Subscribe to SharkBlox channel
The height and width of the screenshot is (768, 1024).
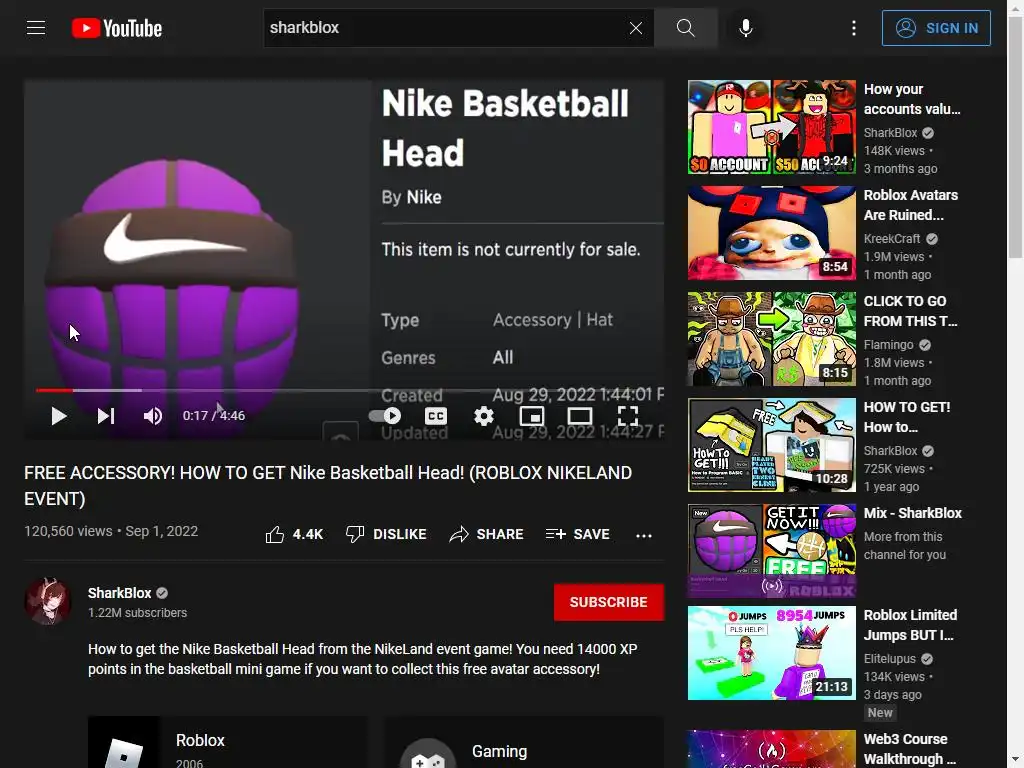(609, 602)
